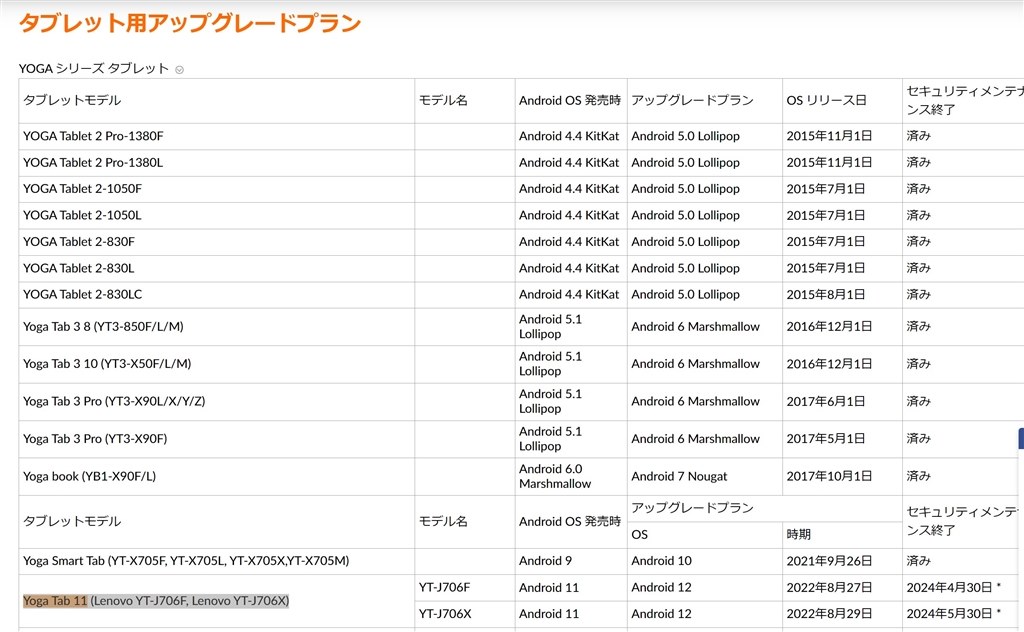Select Android 4.4 KitKat for Tablet 2-830LC

click(x=569, y=294)
